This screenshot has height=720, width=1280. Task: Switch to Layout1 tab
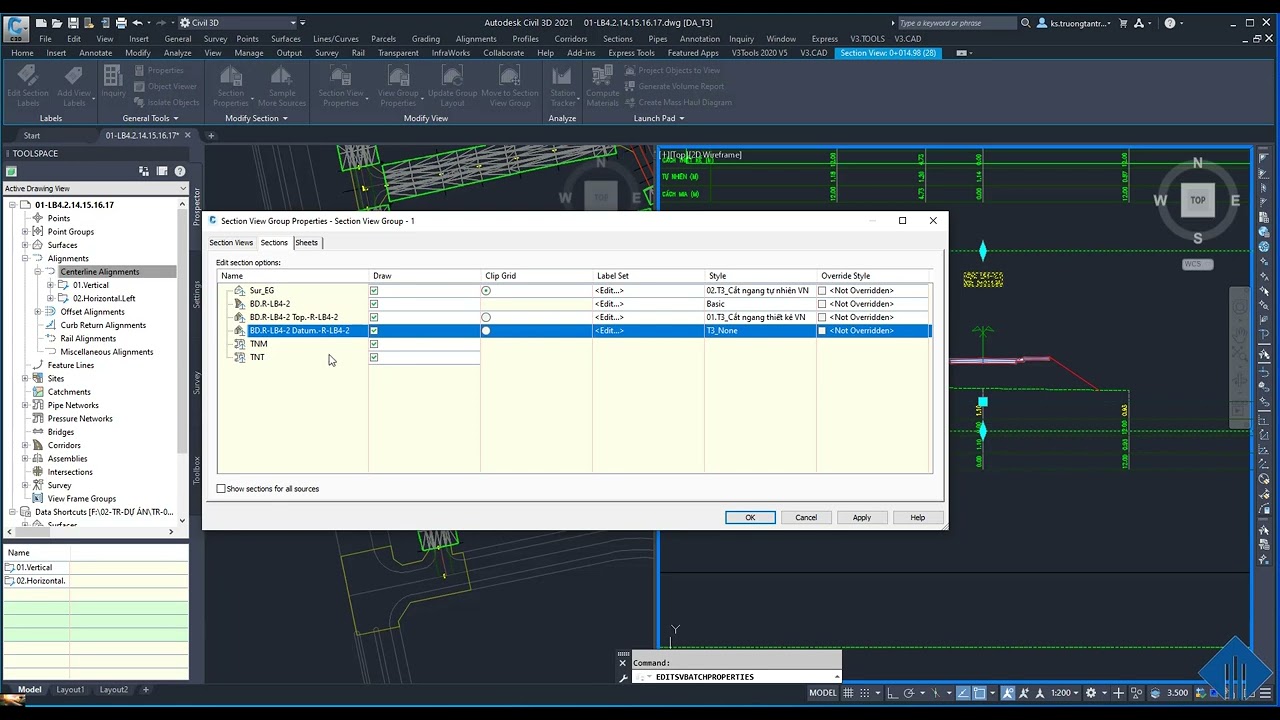(70, 690)
